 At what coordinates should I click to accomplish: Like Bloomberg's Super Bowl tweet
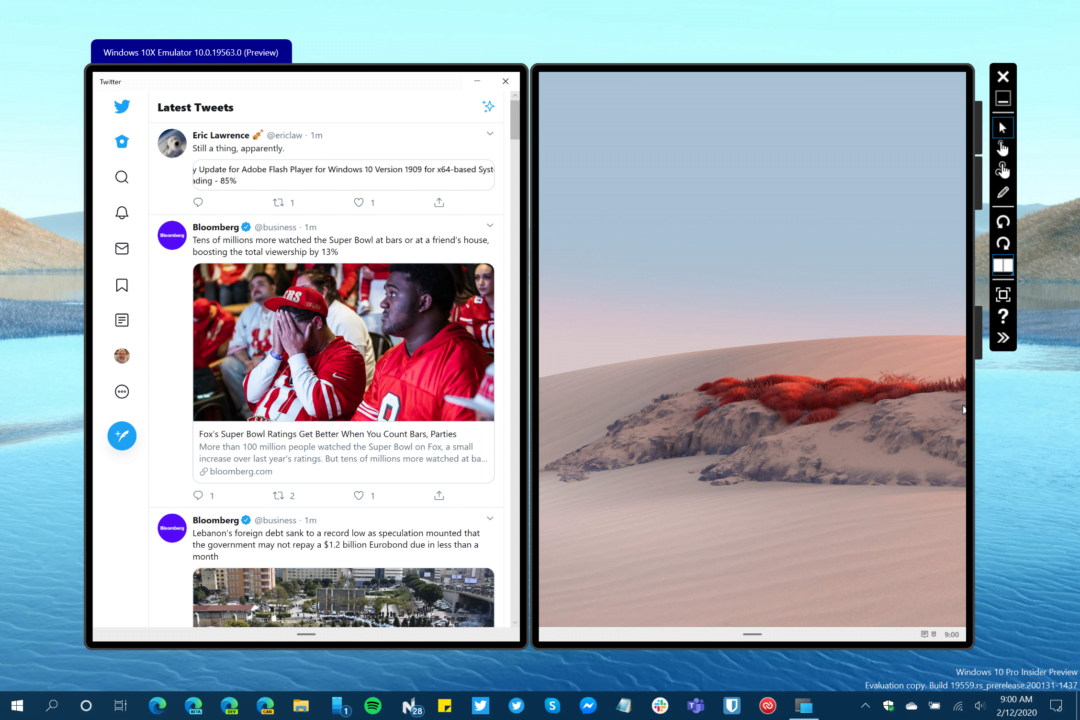pyautogui.click(x=358, y=495)
